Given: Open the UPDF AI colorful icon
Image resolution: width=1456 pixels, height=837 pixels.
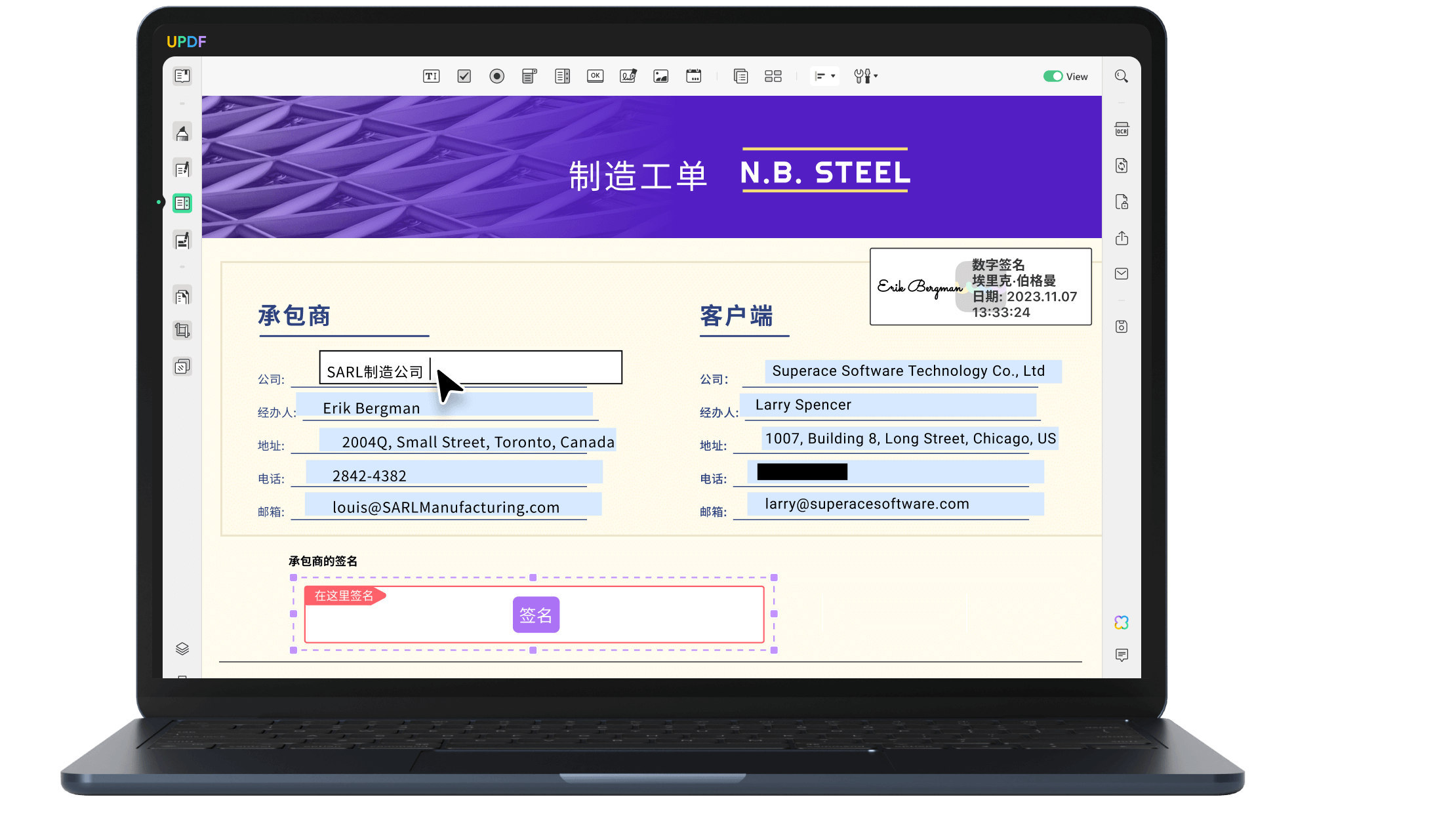Looking at the screenshot, I should 1122,623.
